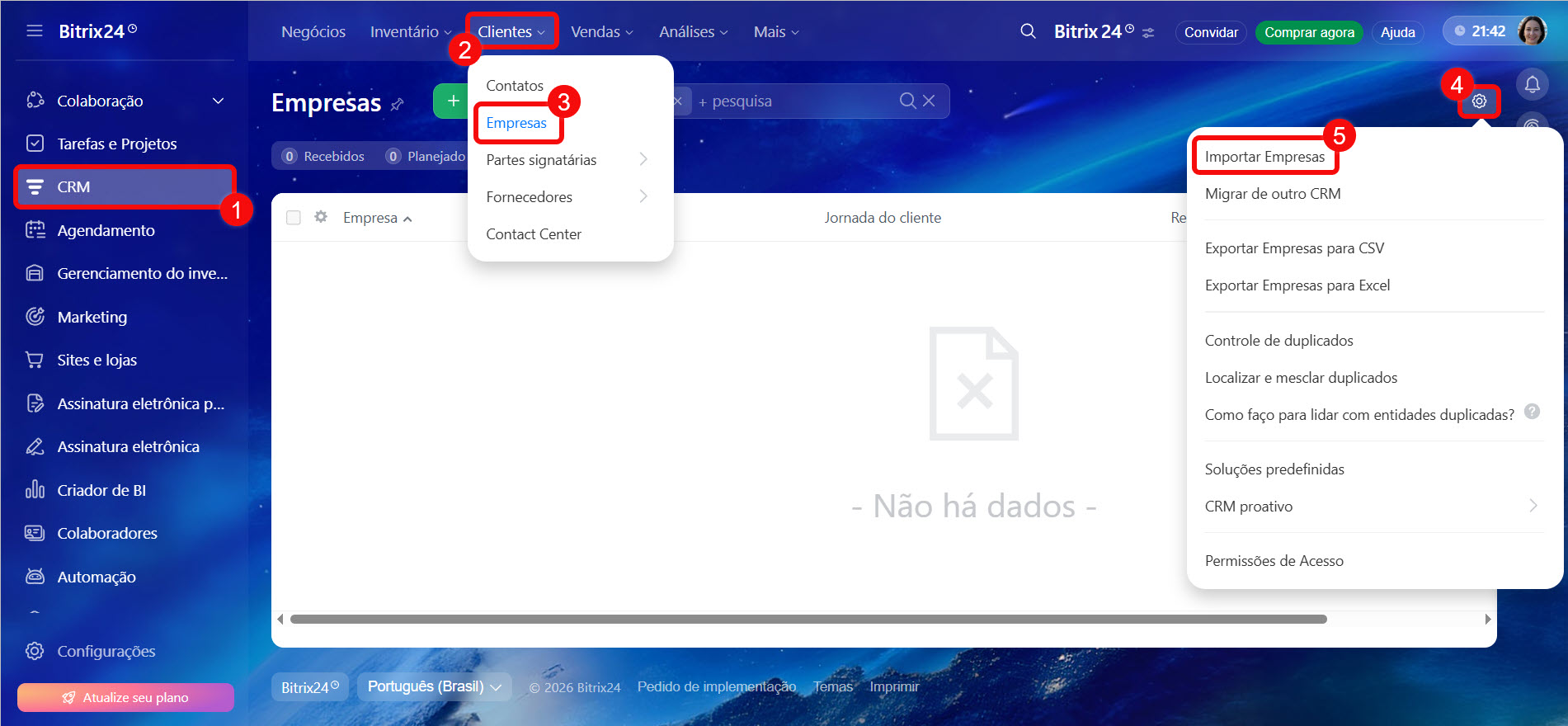The width and height of the screenshot is (1568, 726).
Task: Expand Partes signatárias submenu
Action: pyautogui.click(x=643, y=159)
